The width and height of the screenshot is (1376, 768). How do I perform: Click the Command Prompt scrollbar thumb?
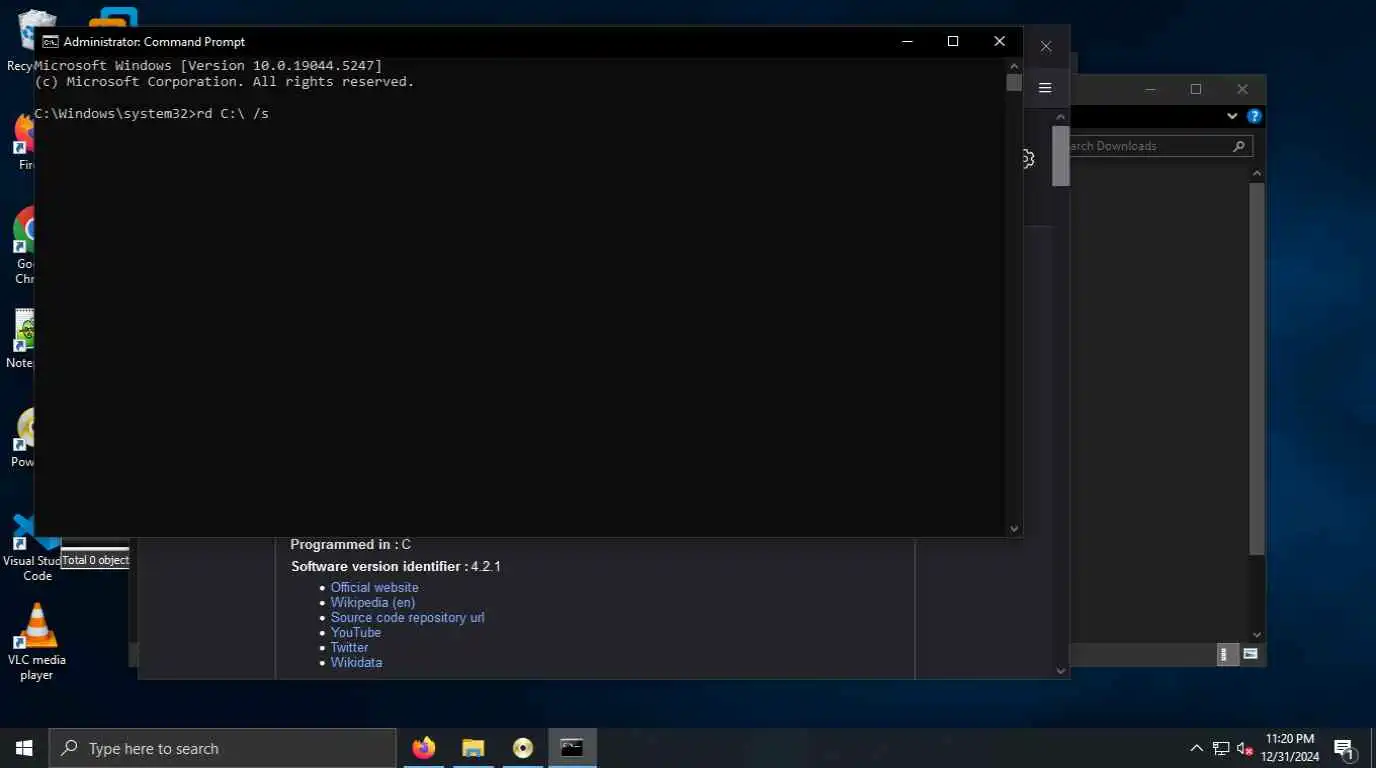point(1014,83)
